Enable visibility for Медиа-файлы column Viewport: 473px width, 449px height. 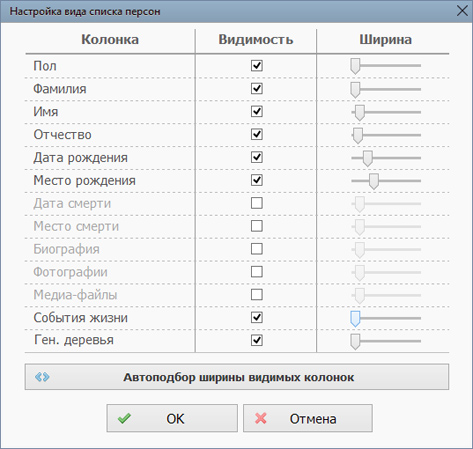click(257, 295)
